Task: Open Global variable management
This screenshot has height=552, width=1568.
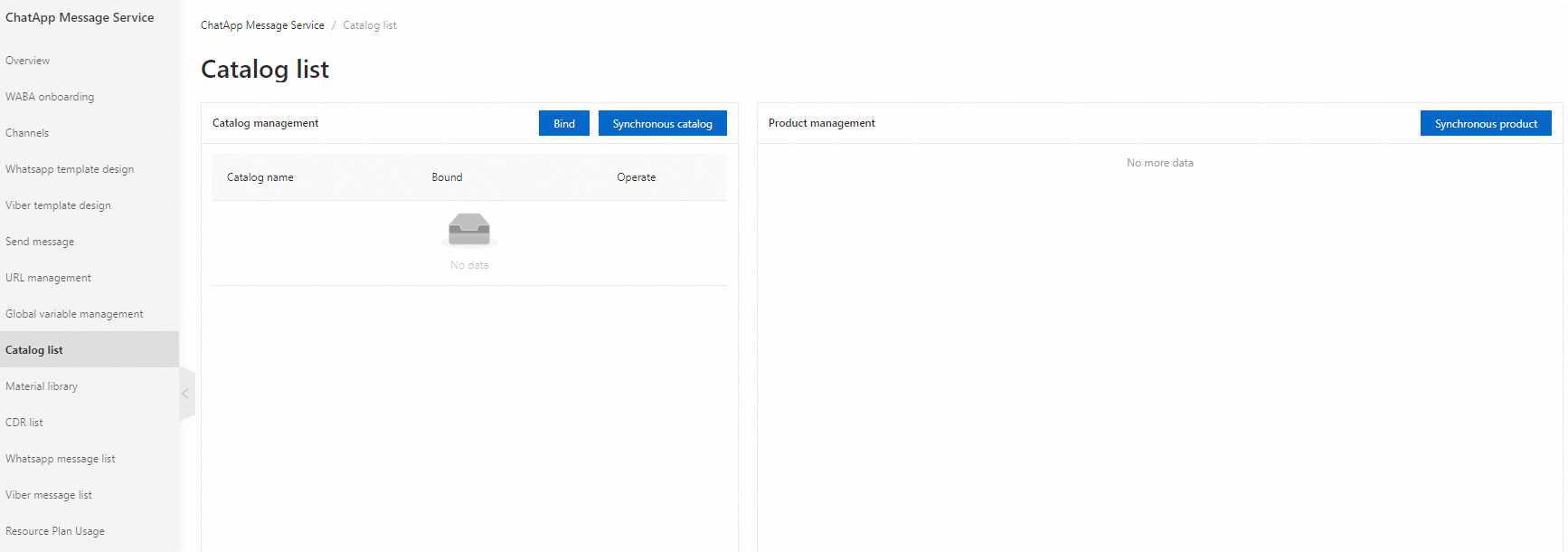Action: [x=74, y=314]
